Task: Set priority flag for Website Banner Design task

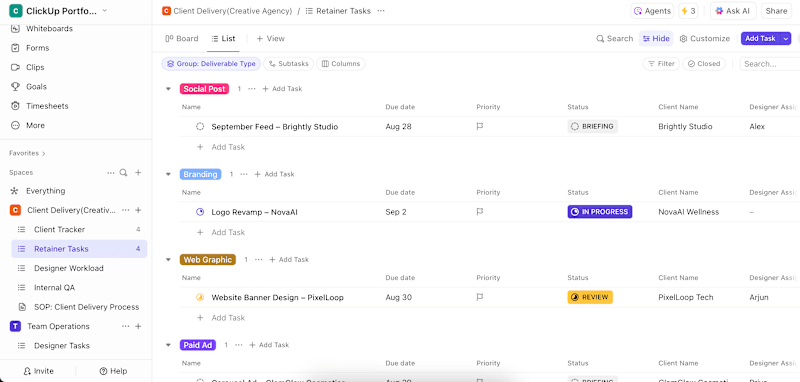Action: click(x=480, y=297)
